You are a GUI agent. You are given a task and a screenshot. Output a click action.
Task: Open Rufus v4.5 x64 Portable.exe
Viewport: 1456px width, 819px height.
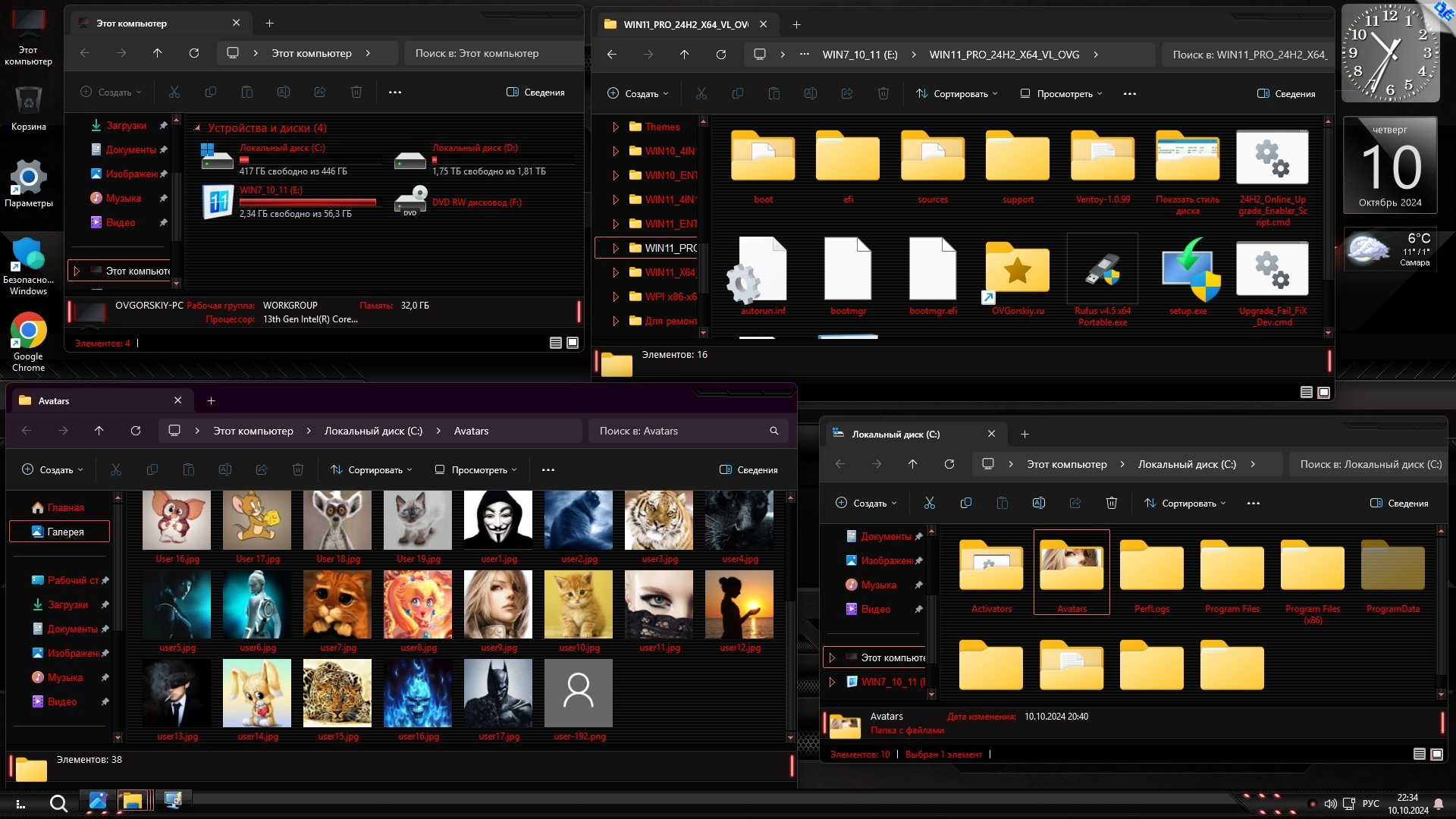point(1102,270)
